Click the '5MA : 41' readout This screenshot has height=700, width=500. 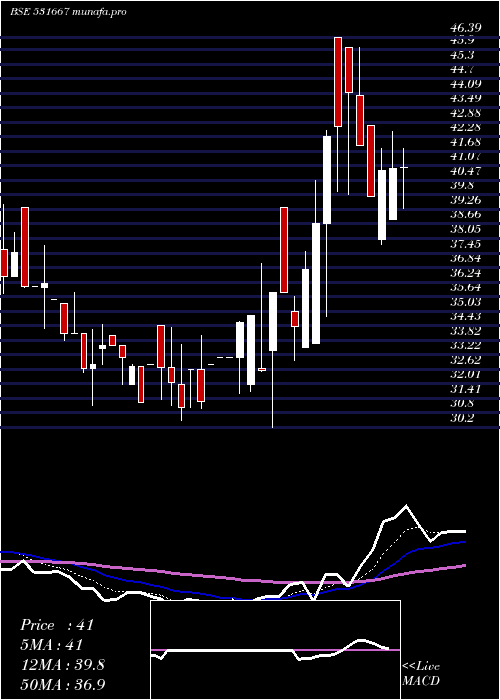tap(52, 645)
